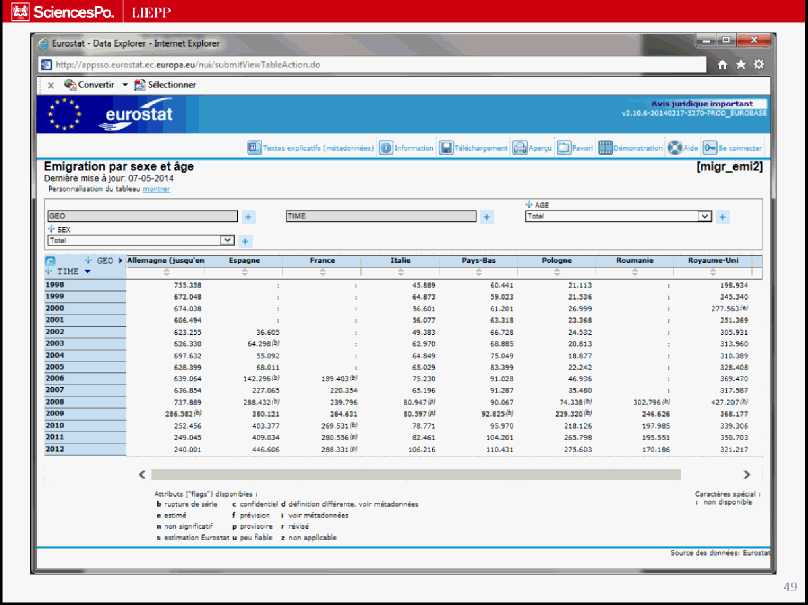Open the Convertir dropdown arrow
The image size is (808, 605).
click(x=125, y=85)
